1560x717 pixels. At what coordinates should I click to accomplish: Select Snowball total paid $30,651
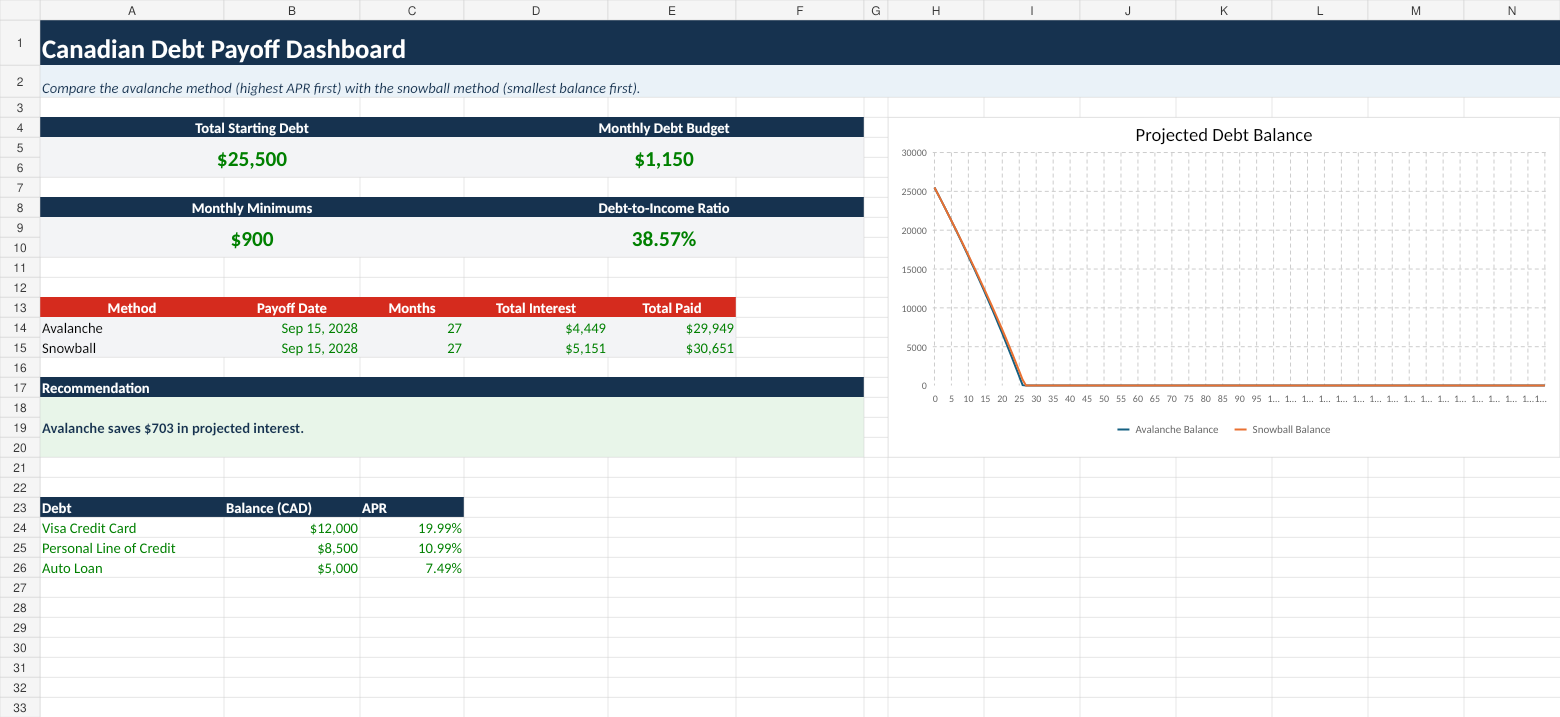[672, 348]
